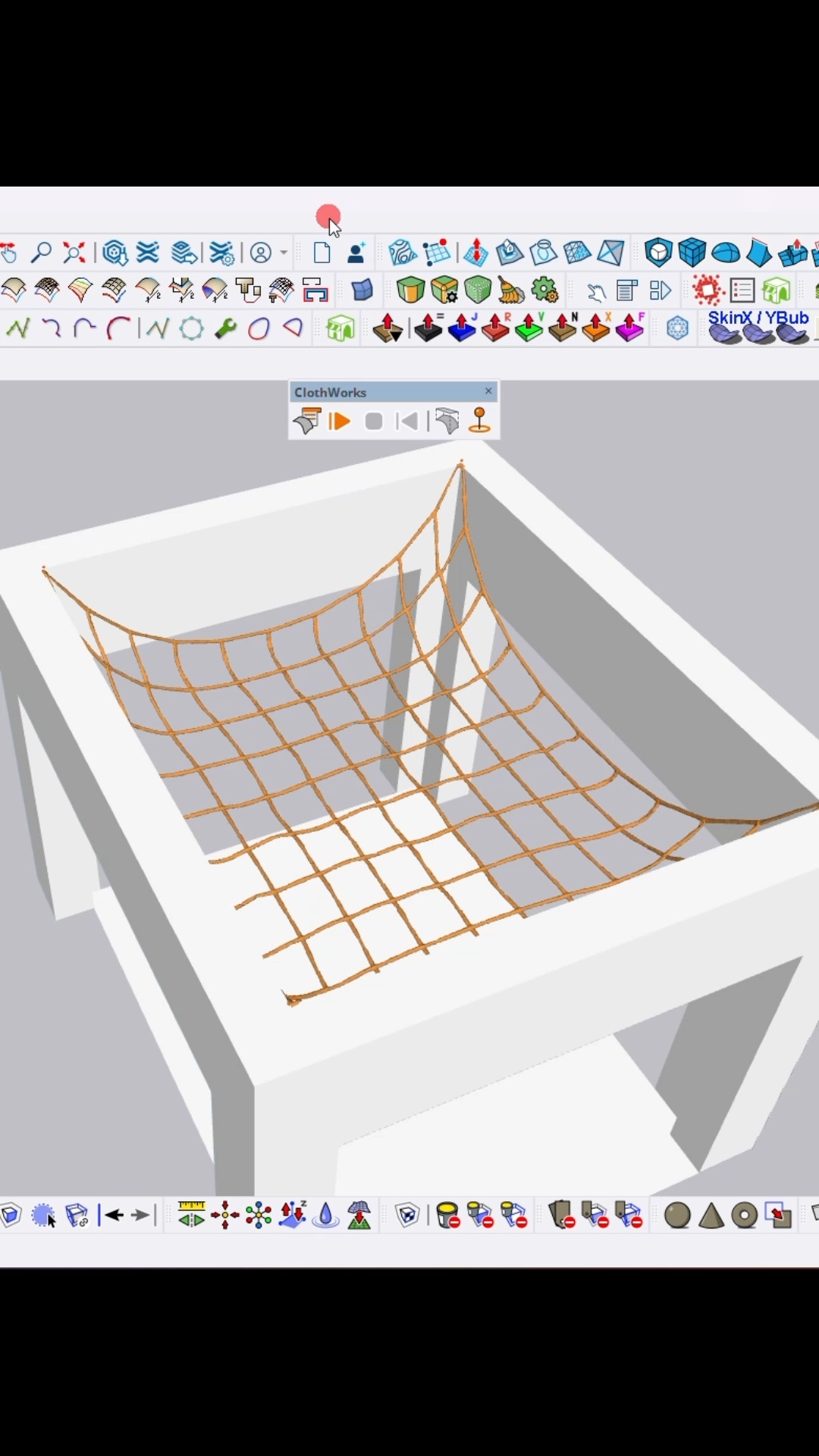This screenshot has width=819, height=1456.
Task: Click the blue dotted circle selection tool
Action: point(44,1216)
